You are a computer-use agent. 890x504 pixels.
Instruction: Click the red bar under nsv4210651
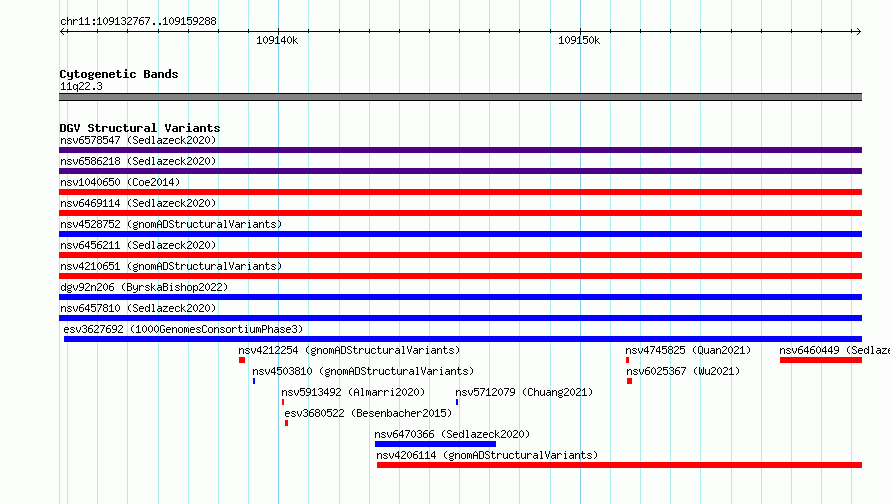coord(460,276)
